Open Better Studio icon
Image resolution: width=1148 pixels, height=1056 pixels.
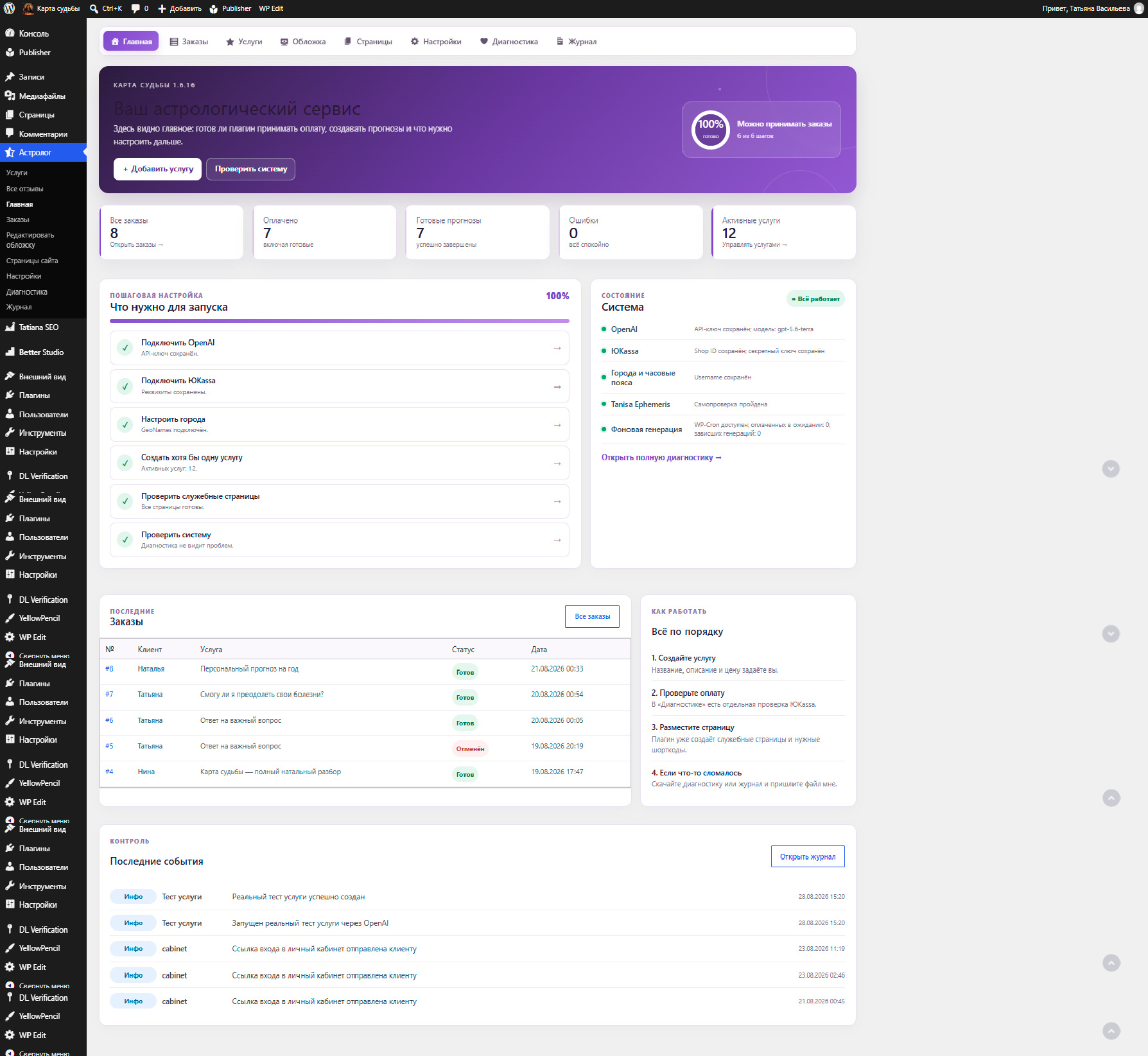[x=10, y=352]
